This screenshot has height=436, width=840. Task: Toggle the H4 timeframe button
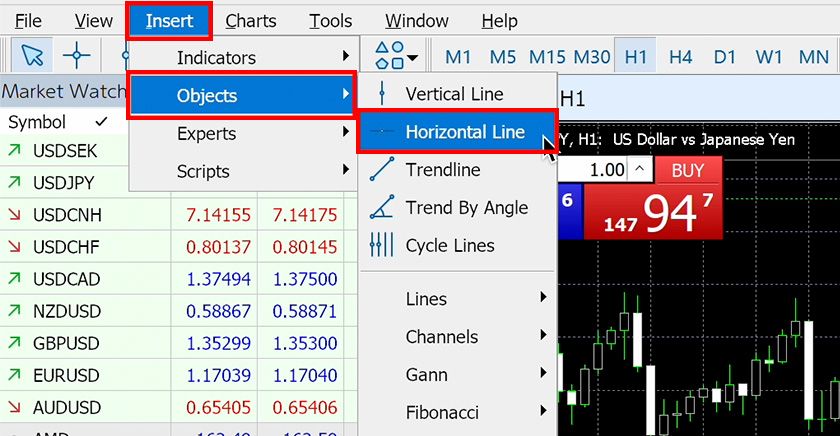coord(680,57)
